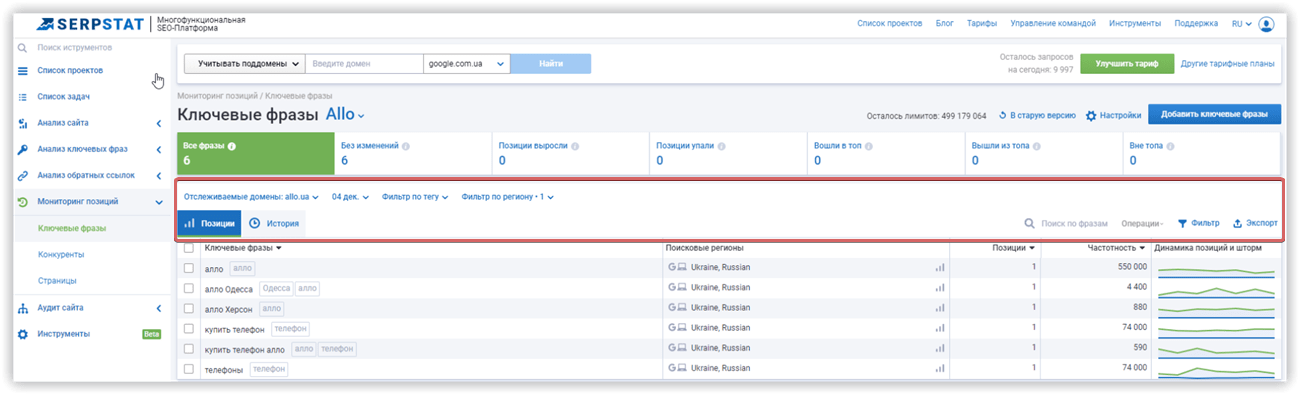The image size is (1300, 395).
Task: Click the Настройки gear icon
Action: pyautogui.click(x=1091, y=116)
